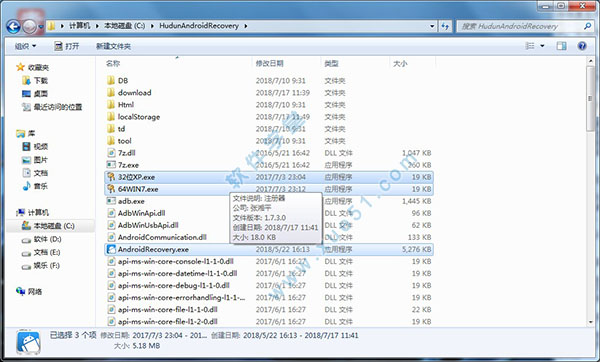Click HudunAndroidRecovery in address breadcrumb
This screenshot has height=362, width=600.
pos(199,26)
